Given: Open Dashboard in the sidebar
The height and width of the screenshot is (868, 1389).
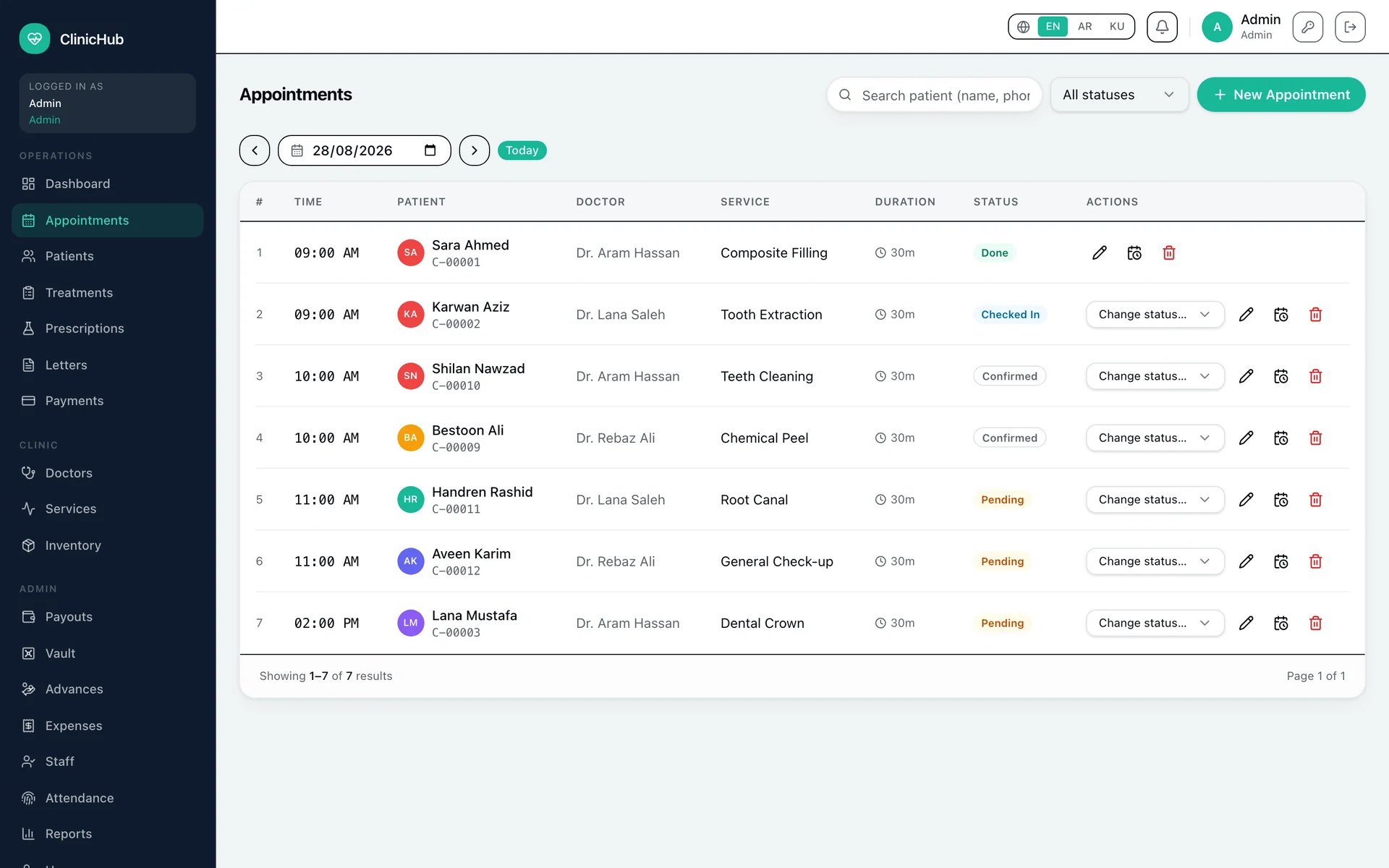Looking at the screenshot, I should [108, 184].
